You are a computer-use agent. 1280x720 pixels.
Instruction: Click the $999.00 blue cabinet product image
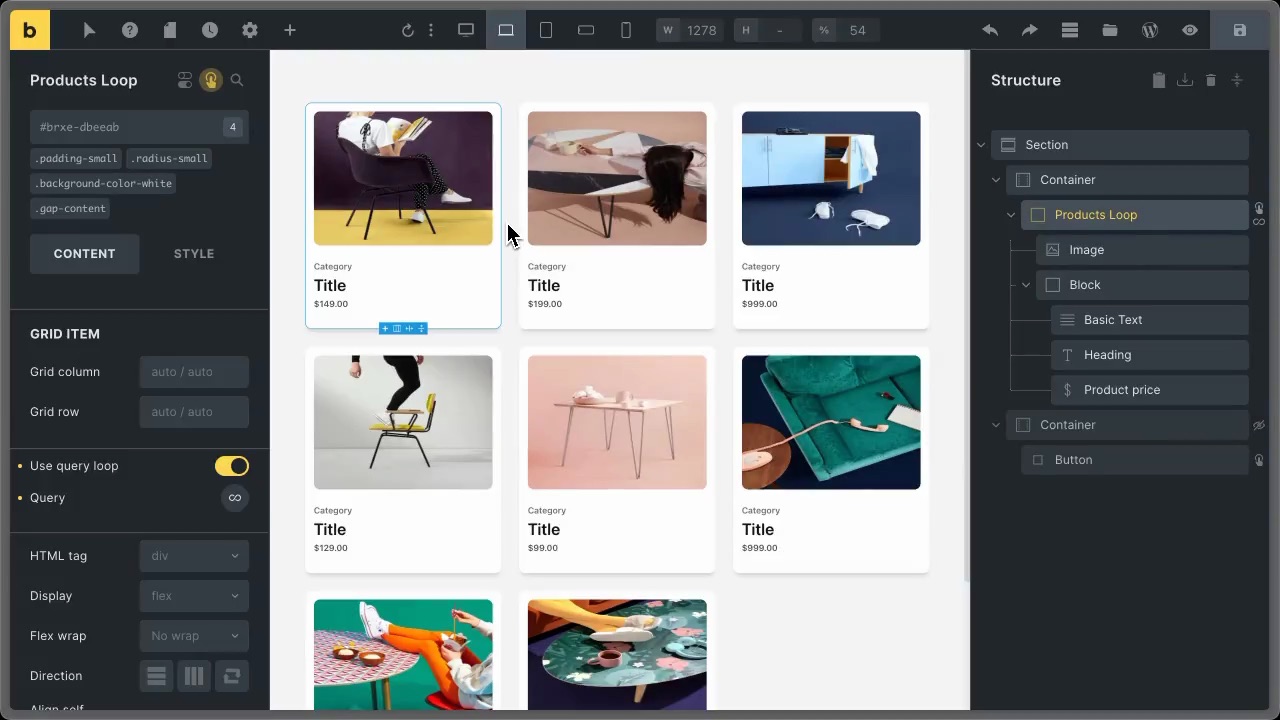[831, 178]
